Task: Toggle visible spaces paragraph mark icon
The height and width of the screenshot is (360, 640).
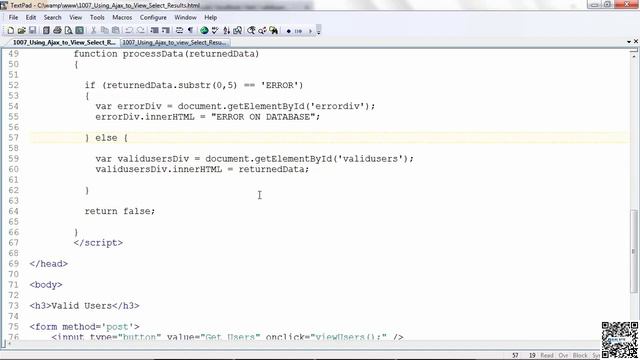Action: tap(190, 31)
